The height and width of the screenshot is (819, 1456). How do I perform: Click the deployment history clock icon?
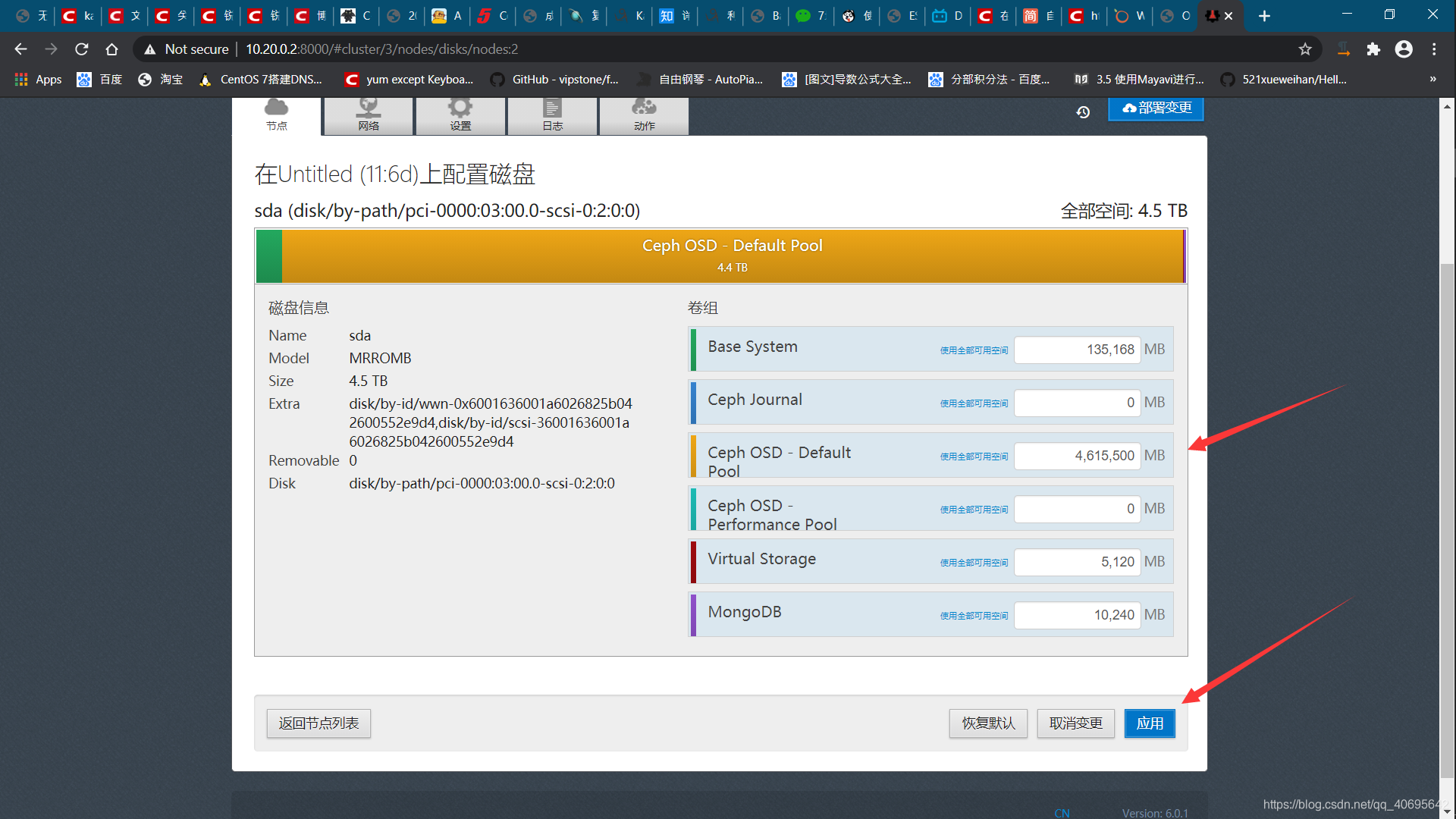[1083, 111]
